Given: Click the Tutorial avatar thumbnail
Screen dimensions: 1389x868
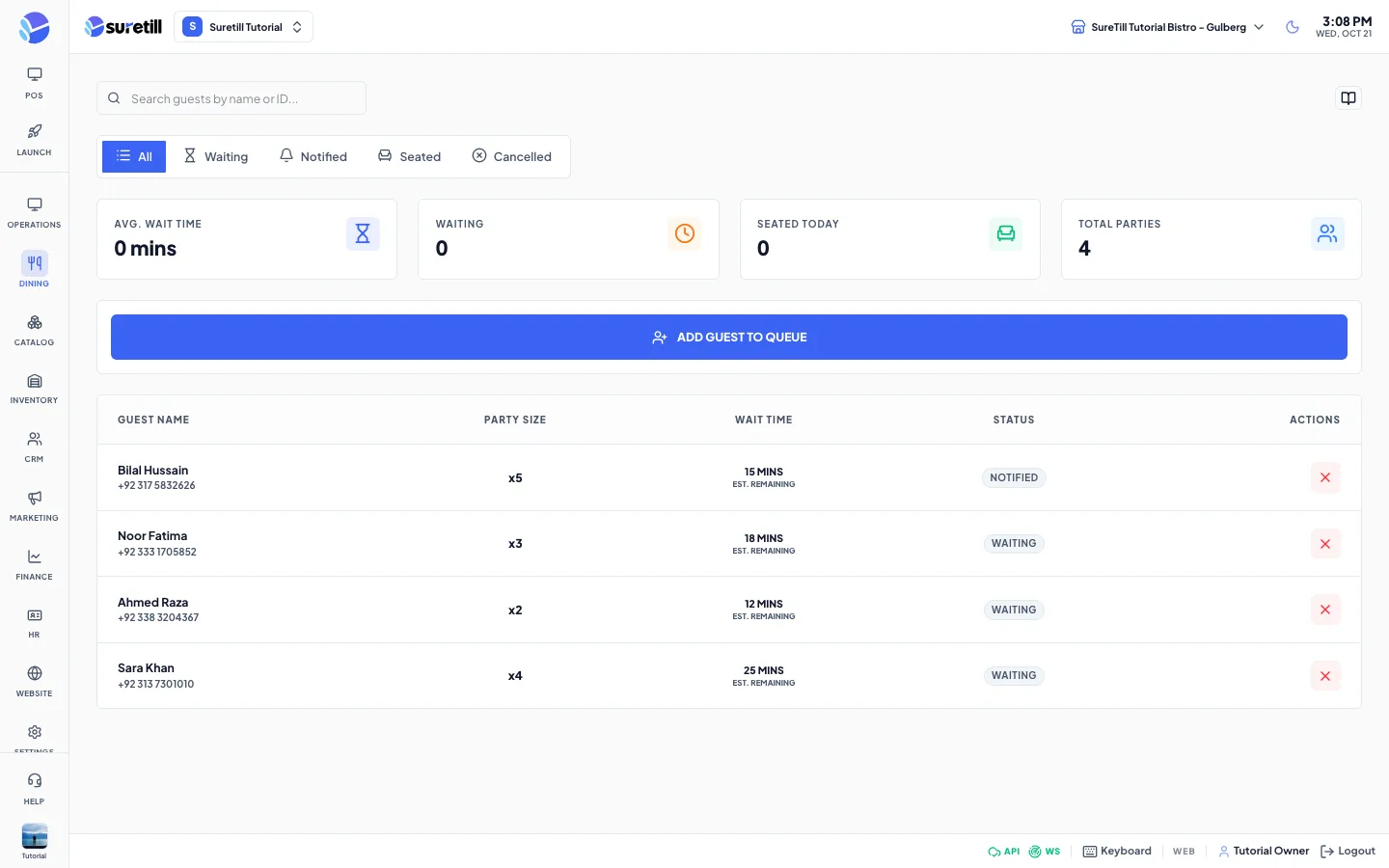Looking at the screenshot, I should tap(34, 835).
